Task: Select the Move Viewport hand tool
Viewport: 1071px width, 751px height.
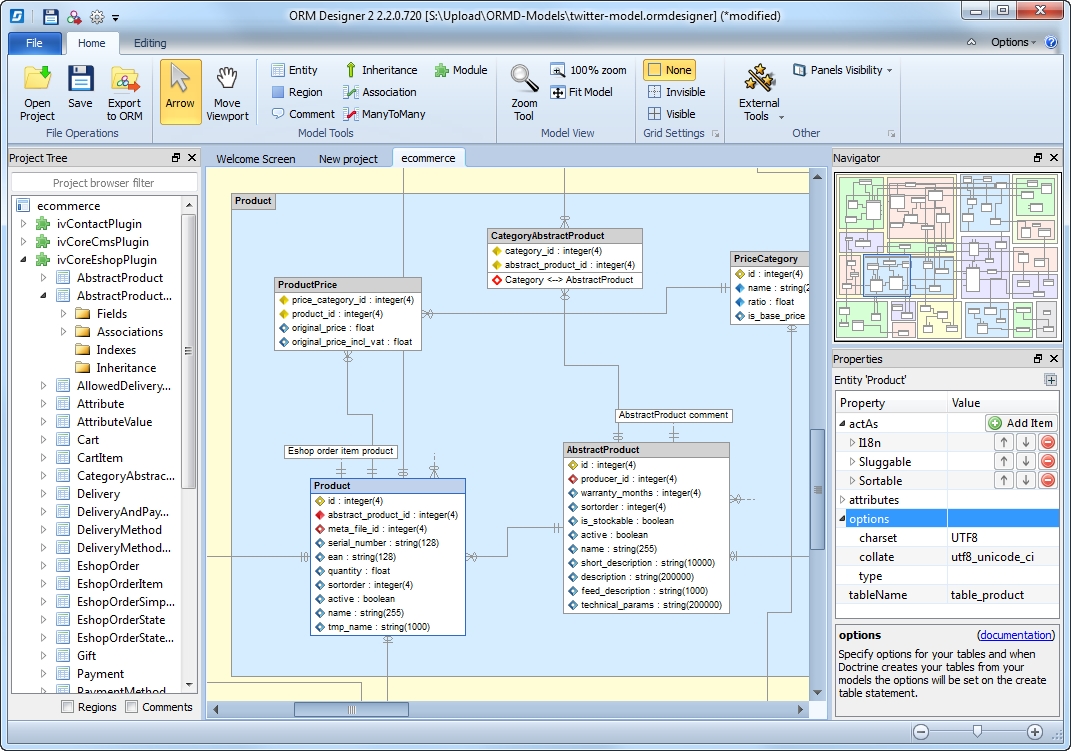Action: tap(227, 80)
